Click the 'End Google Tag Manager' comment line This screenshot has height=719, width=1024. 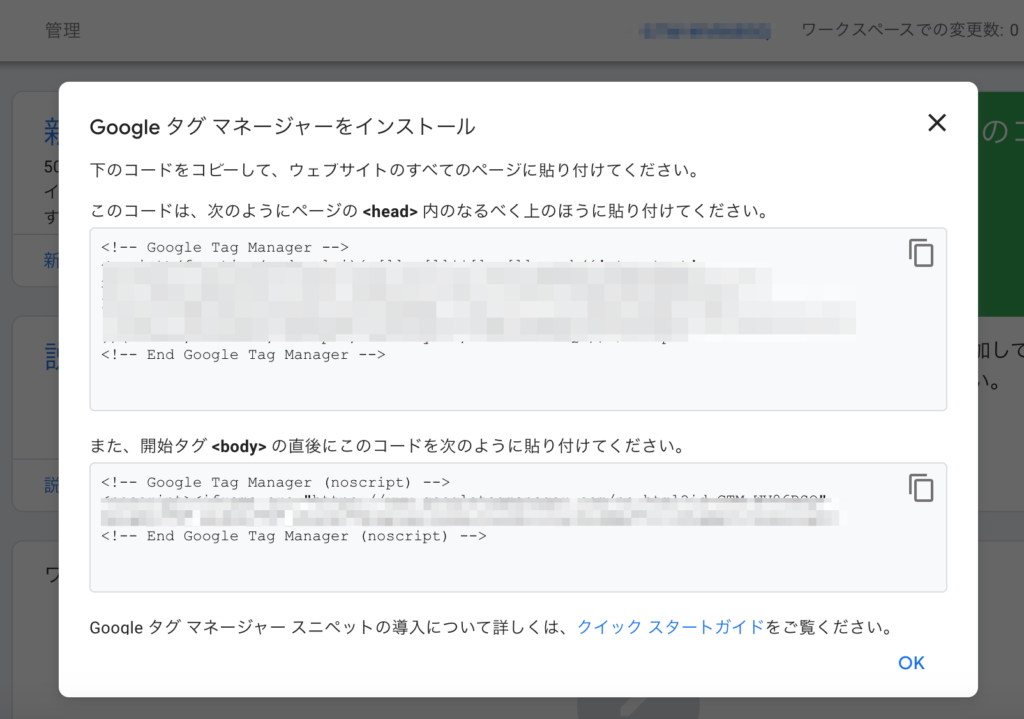tap(243, 354)
